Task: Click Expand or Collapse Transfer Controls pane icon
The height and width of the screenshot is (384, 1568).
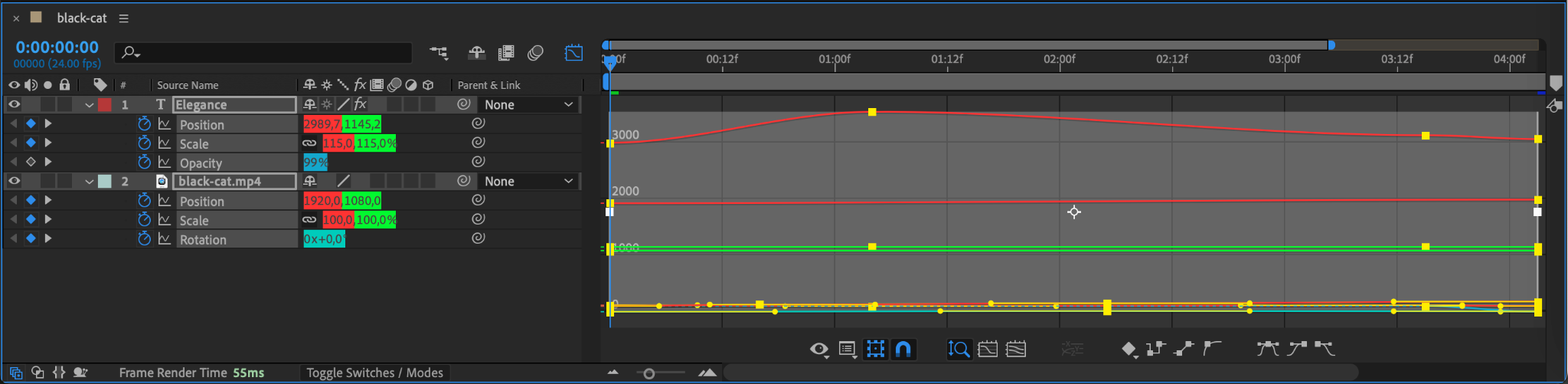Action: click(x=38, y=373)
